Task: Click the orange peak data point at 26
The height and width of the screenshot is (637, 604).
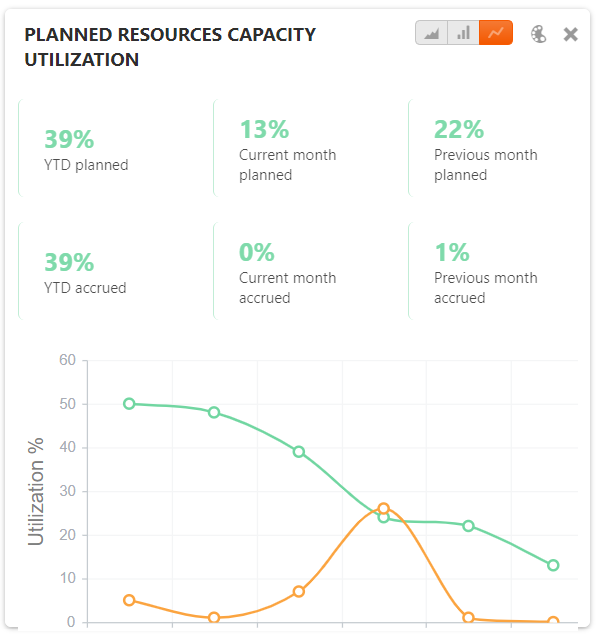Action: click(383, 508)
